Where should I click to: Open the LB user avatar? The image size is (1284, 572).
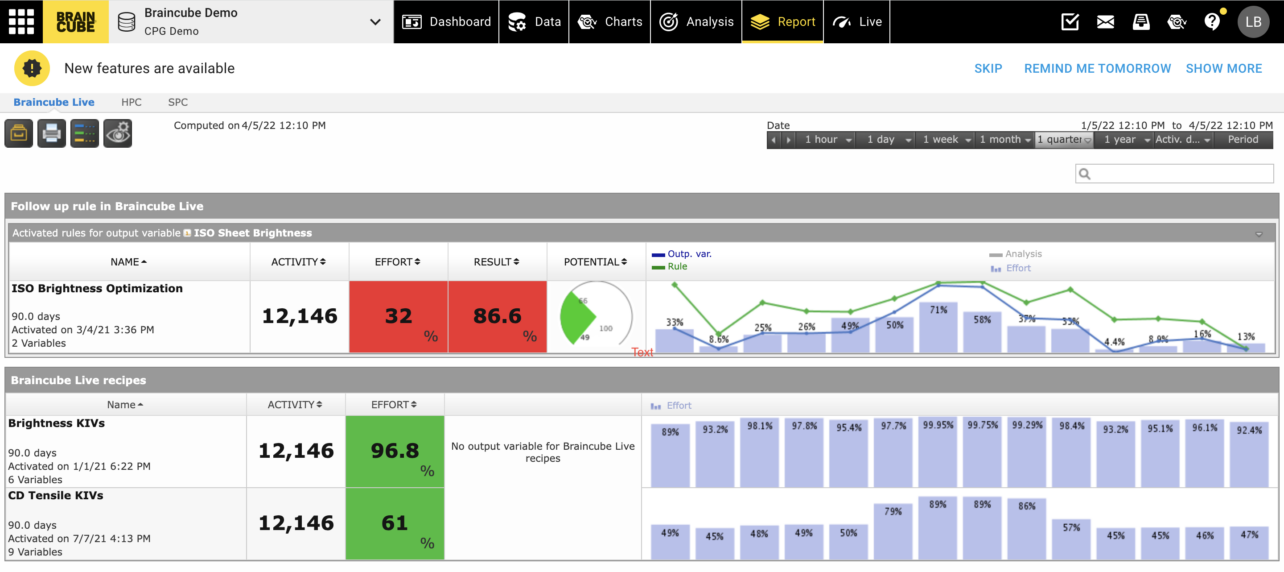tap(1253, 21)
